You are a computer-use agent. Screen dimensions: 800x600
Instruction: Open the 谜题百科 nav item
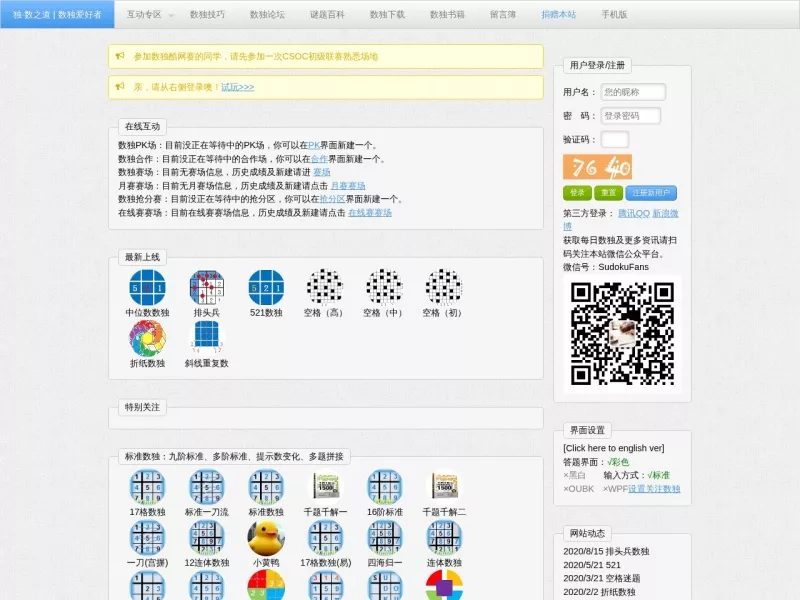[327, 14]
